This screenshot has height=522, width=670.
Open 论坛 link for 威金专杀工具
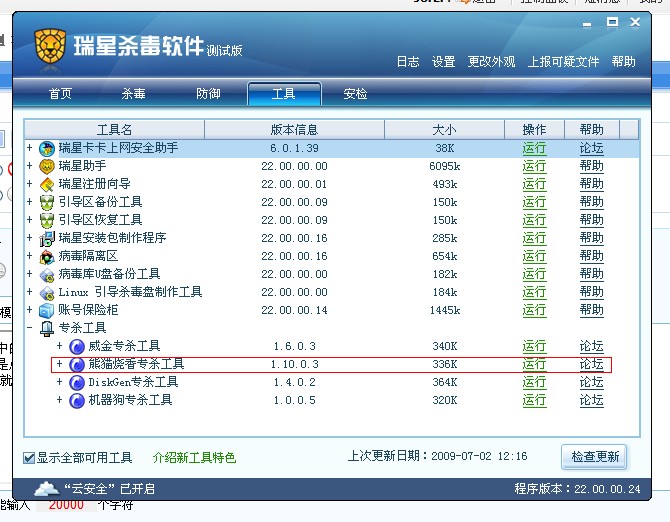(x=591, y=346)
